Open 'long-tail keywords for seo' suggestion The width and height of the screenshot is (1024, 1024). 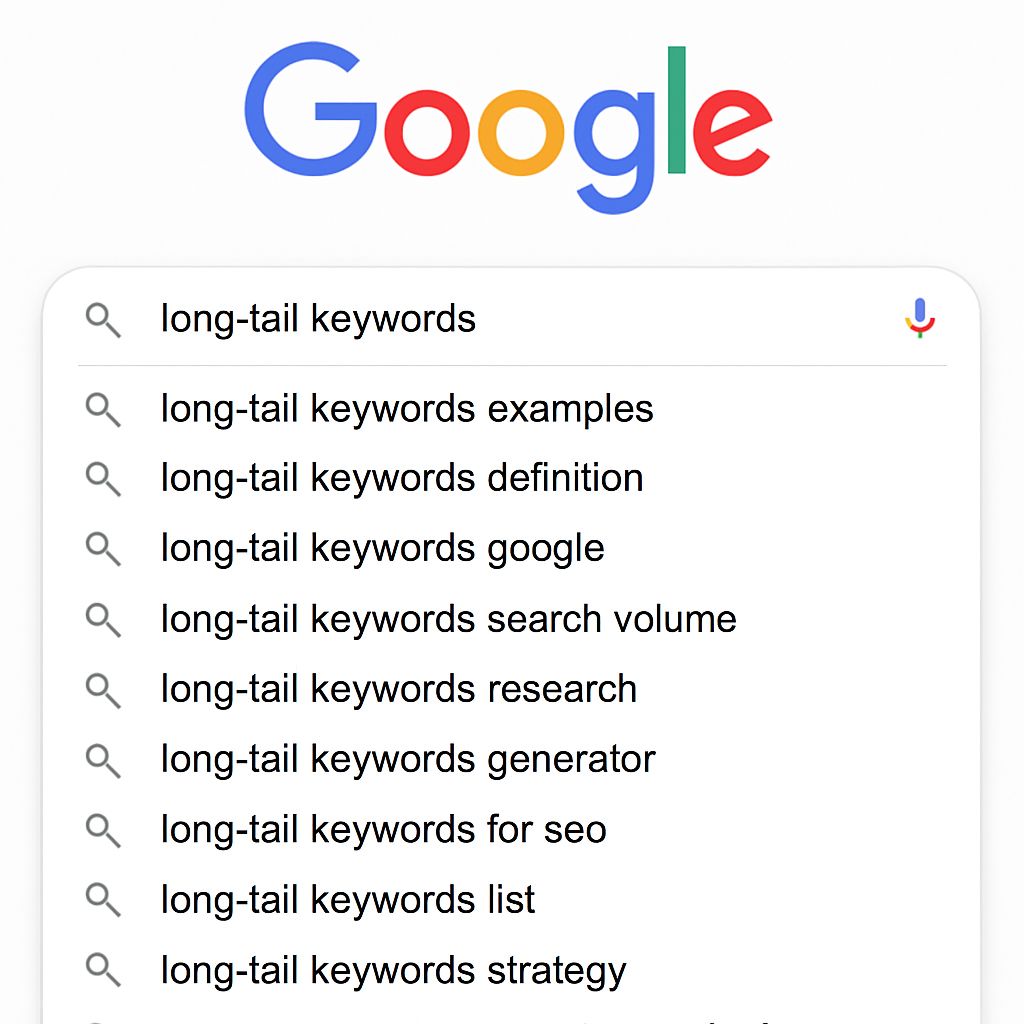coord(383,830)
